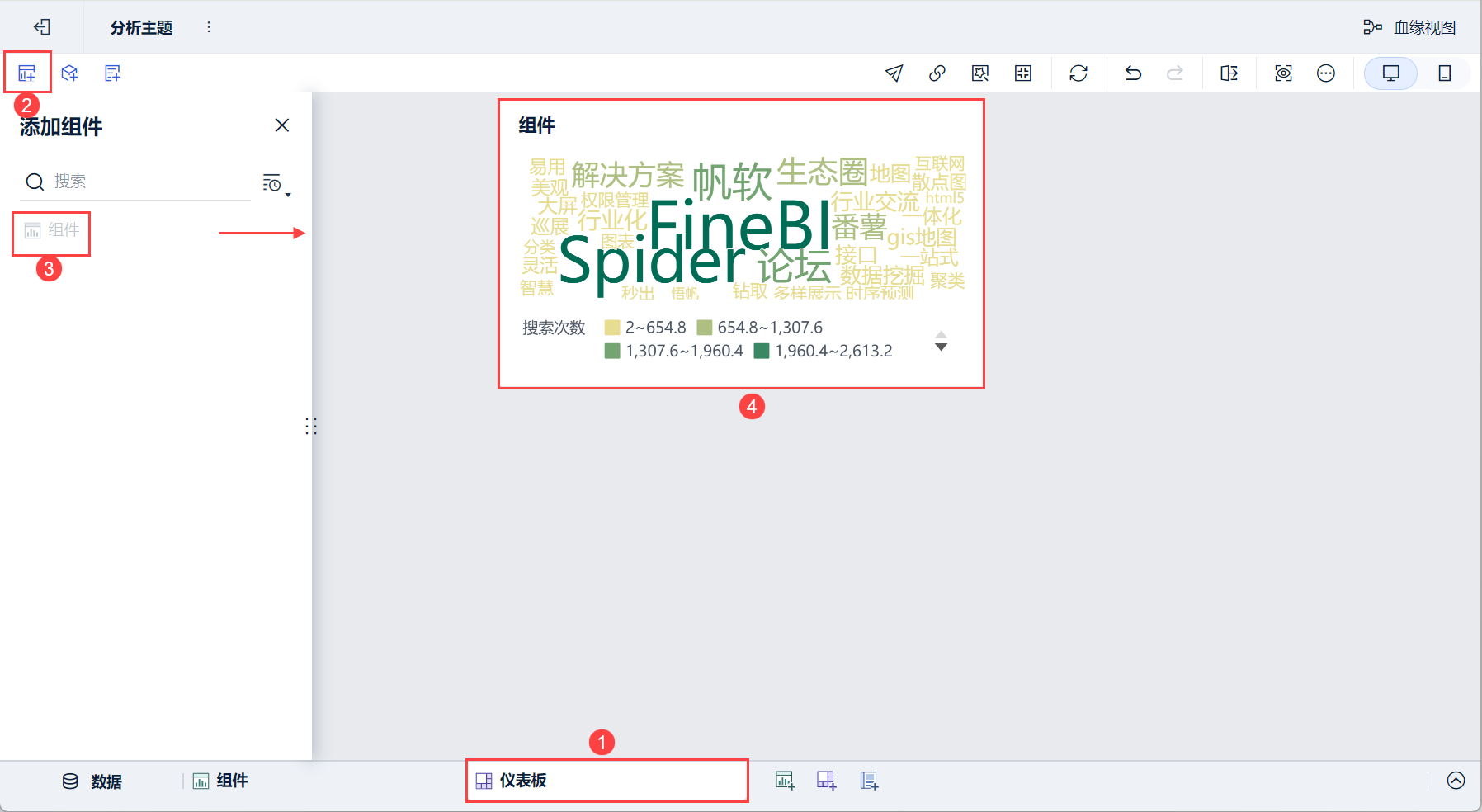Refresh the dashboard with circular arrows icon
This screenshot has height=812, width=1482.
pyautogui.click(x=1078, y=73)
